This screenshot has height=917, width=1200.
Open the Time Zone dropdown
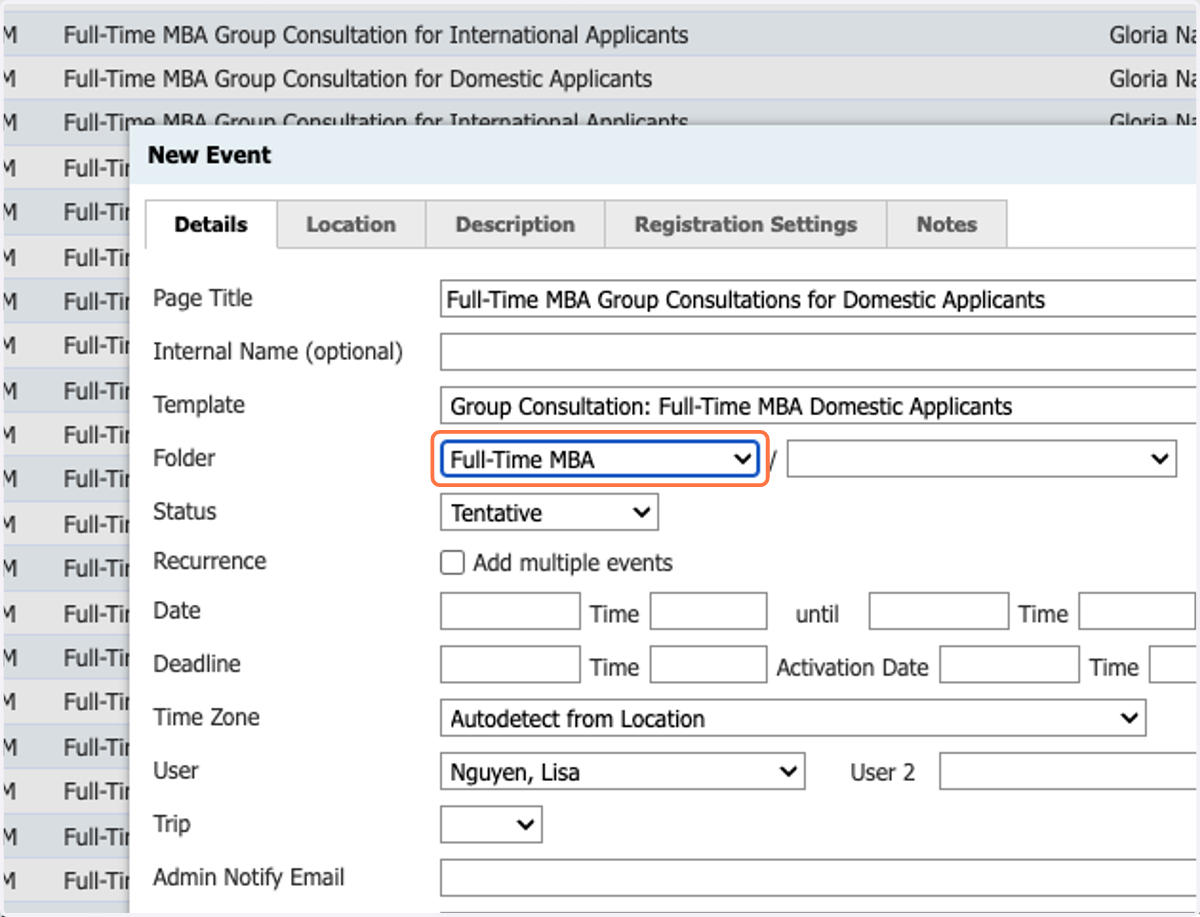point(793,718)
